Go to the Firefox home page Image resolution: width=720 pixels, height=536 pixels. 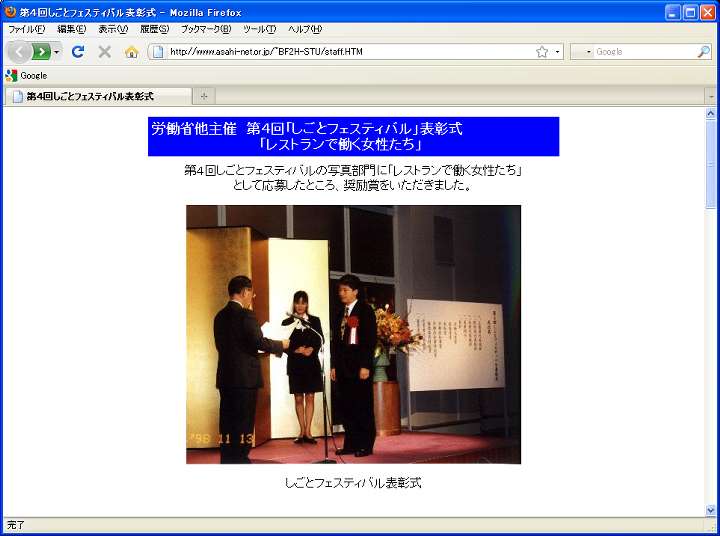[131, 51]
